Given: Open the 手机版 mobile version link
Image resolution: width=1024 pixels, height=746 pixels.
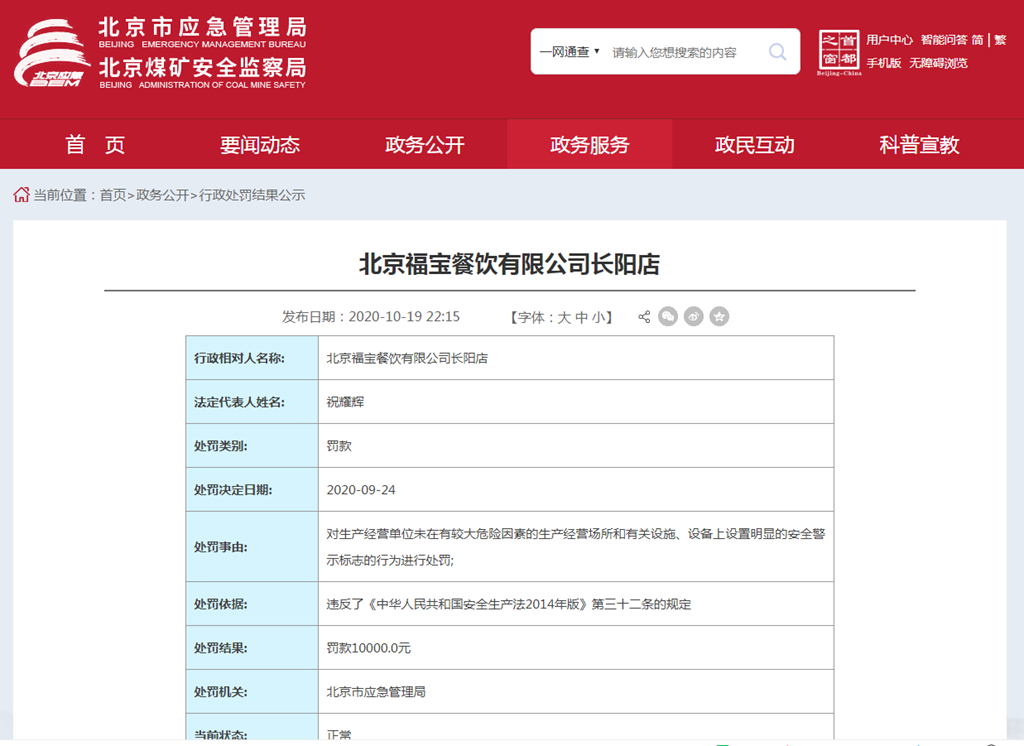Looking at the screenshot, I should click(884, 63).
